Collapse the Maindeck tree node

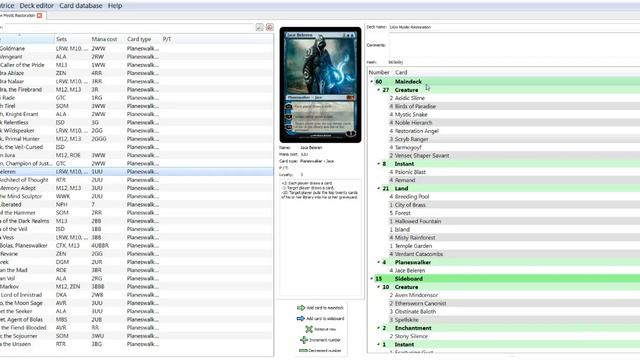(x=372, y=82)
